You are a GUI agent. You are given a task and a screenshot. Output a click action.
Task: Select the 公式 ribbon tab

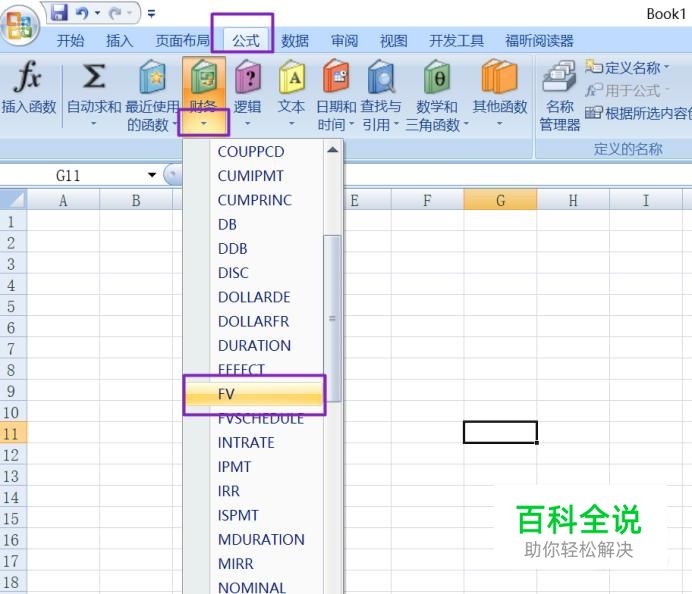click(245, 41)
